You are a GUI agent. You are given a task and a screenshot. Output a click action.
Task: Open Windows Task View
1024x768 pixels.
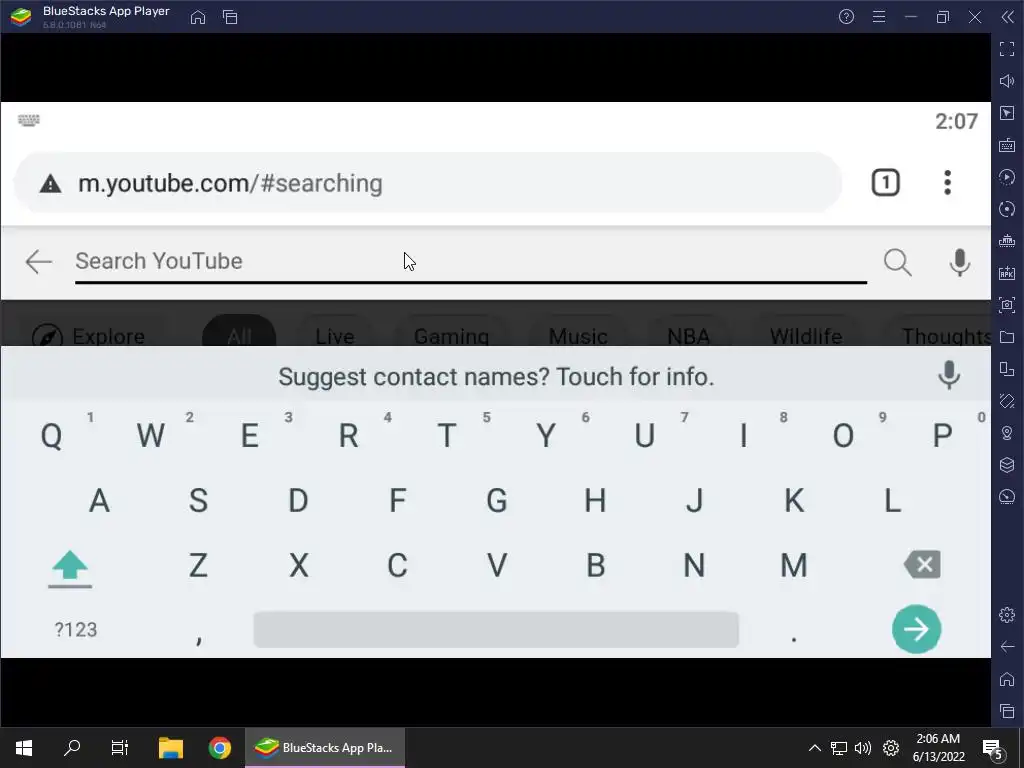[x=120, y=748]
